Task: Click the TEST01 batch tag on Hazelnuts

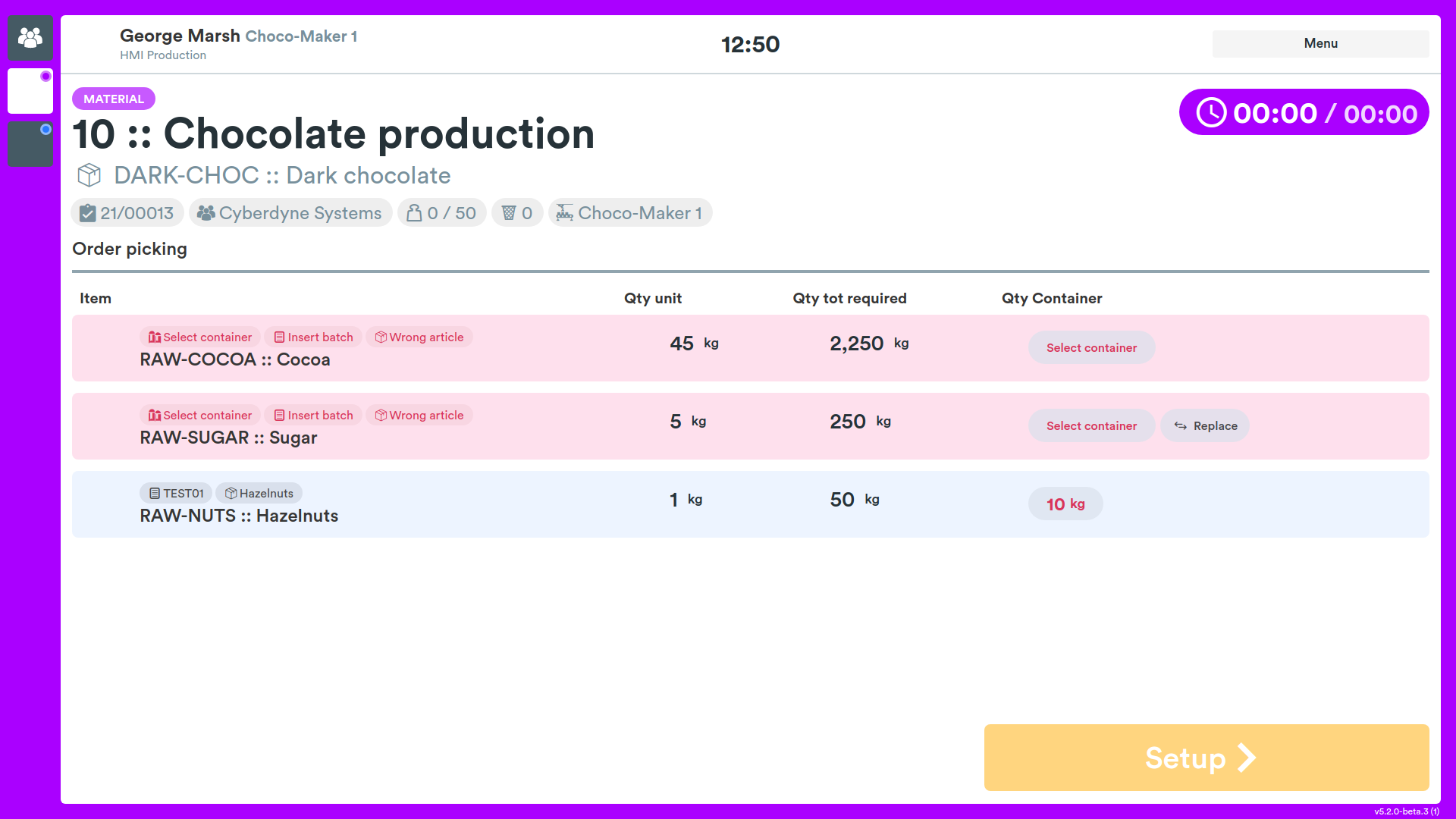Action: pyautogui.click(x=176, y=493)
